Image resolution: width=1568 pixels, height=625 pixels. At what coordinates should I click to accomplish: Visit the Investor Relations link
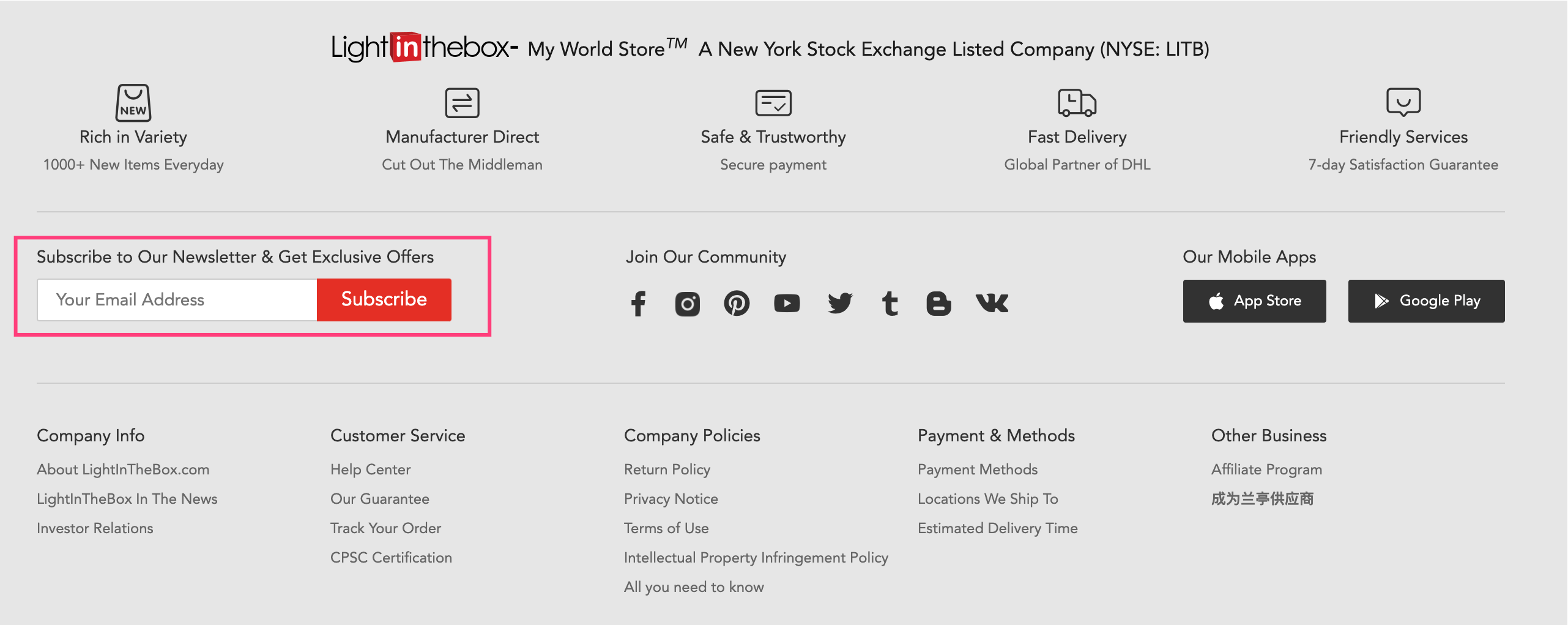(x=95, y=528)
